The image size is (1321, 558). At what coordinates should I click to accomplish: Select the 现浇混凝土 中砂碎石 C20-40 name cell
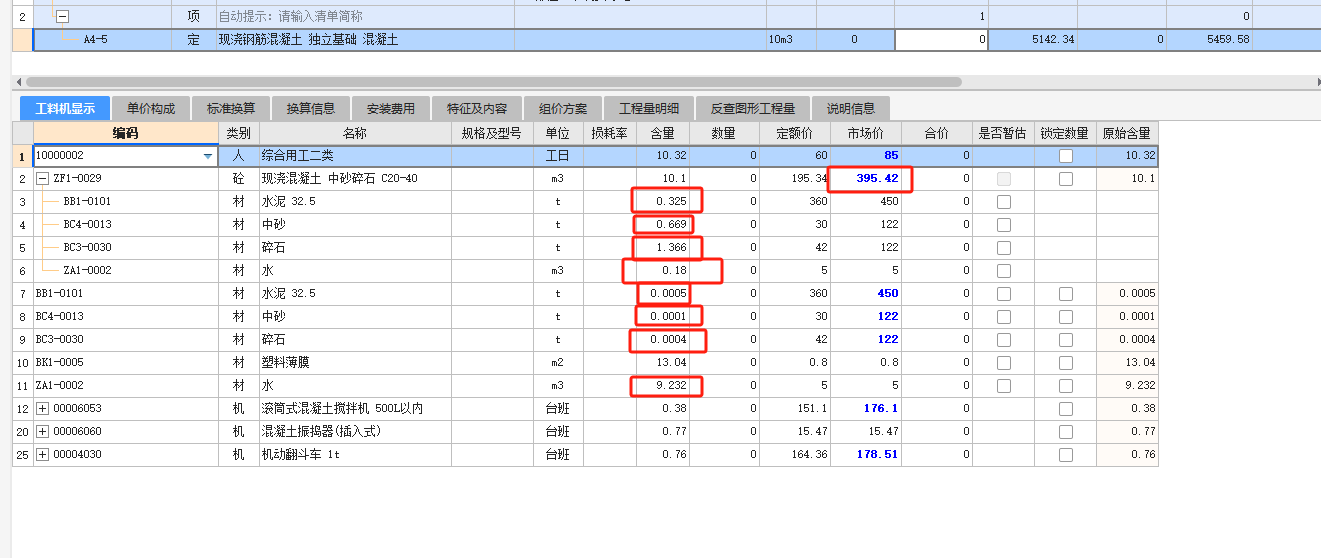click(355, 179)
